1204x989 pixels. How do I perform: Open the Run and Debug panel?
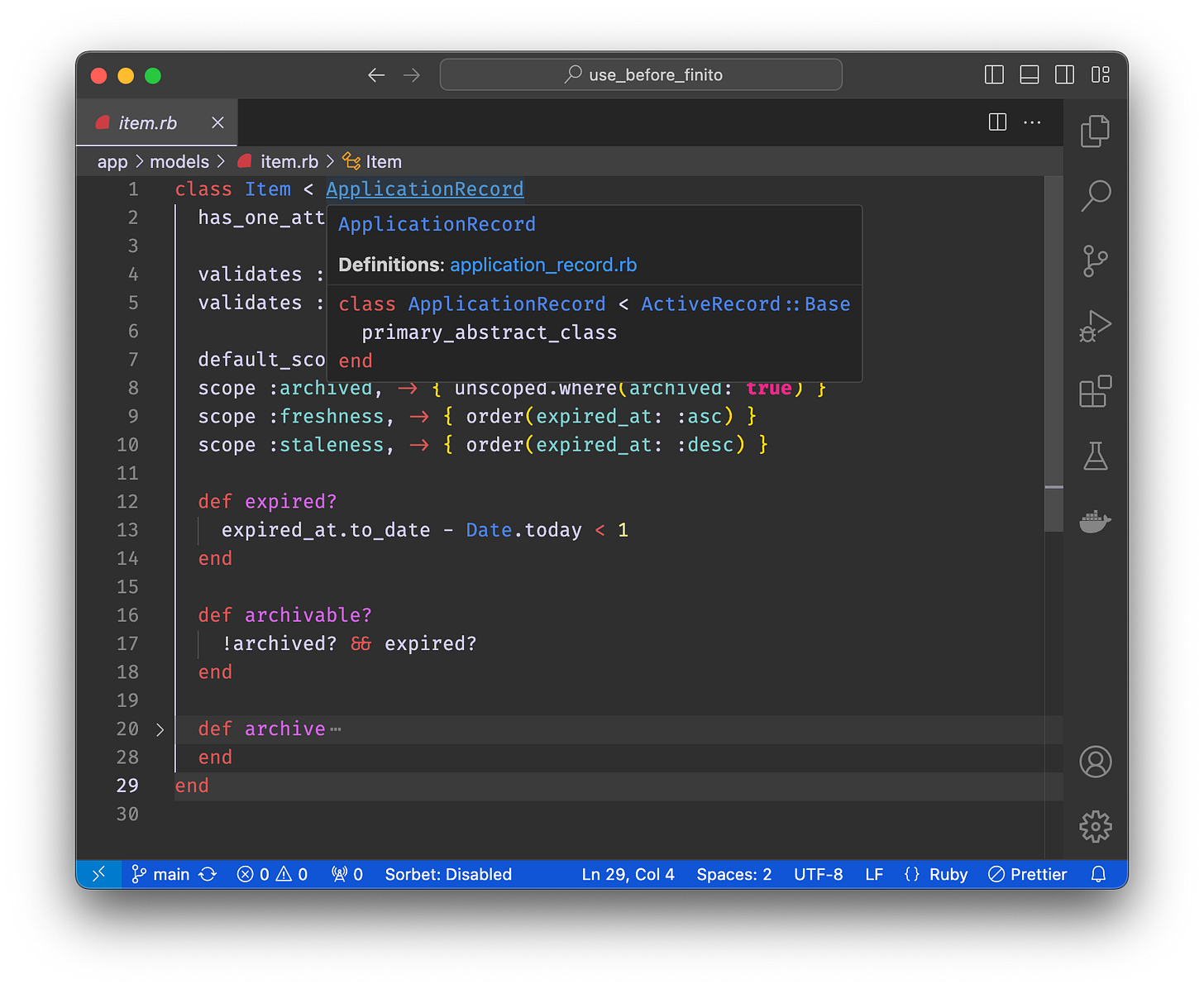1095,326
